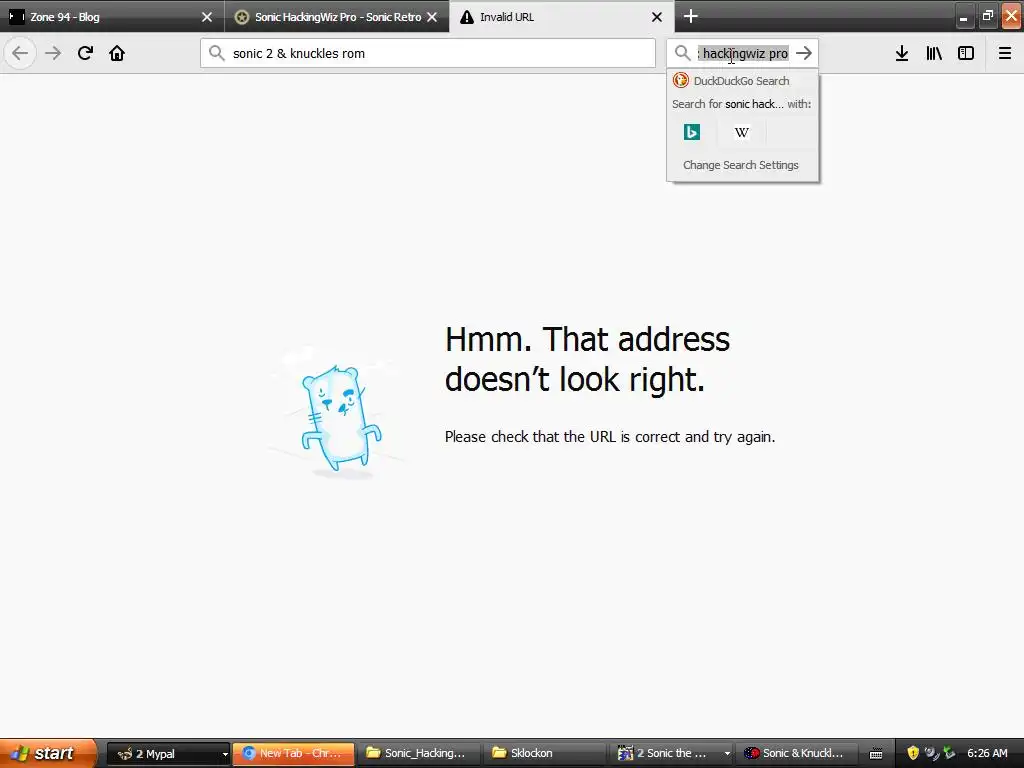Open the Sonic_Hacking folder from the taskbar
Screen dimensions: 1024x768
coord(419,754)
